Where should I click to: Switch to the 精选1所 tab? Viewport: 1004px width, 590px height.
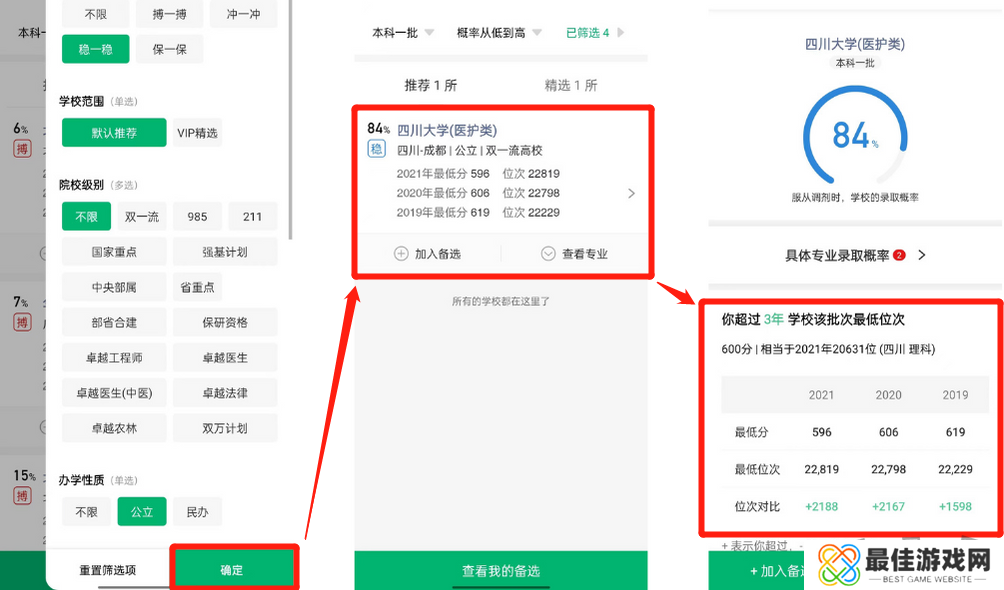[572, 84]
